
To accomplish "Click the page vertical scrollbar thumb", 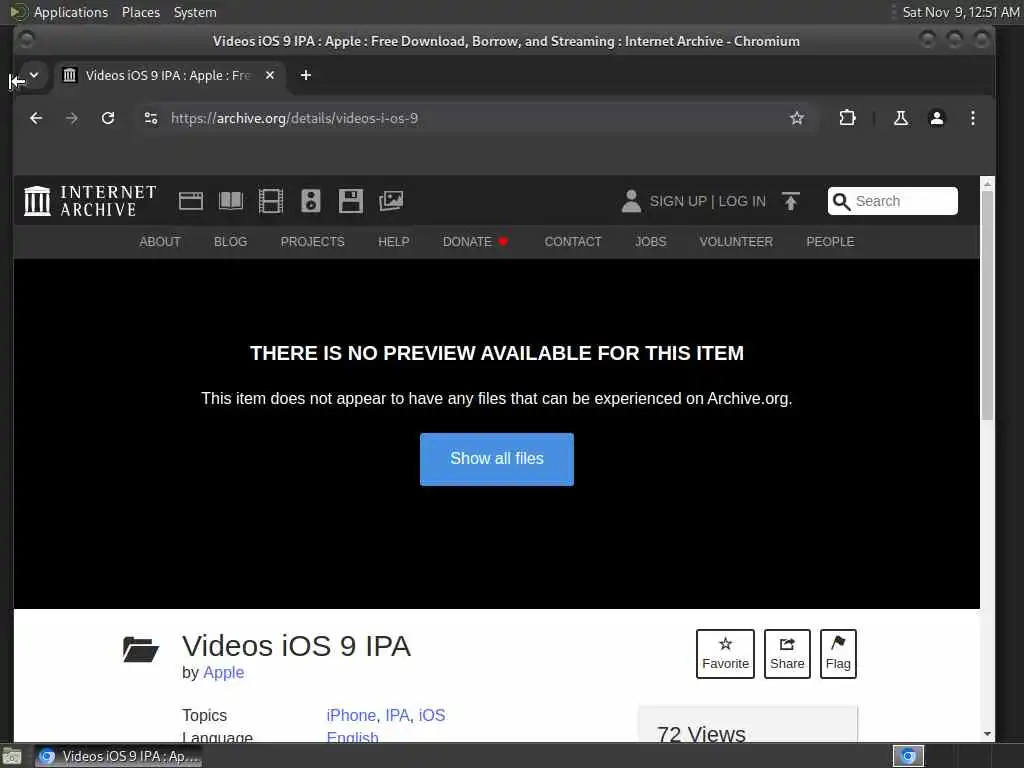I will 987,305.
